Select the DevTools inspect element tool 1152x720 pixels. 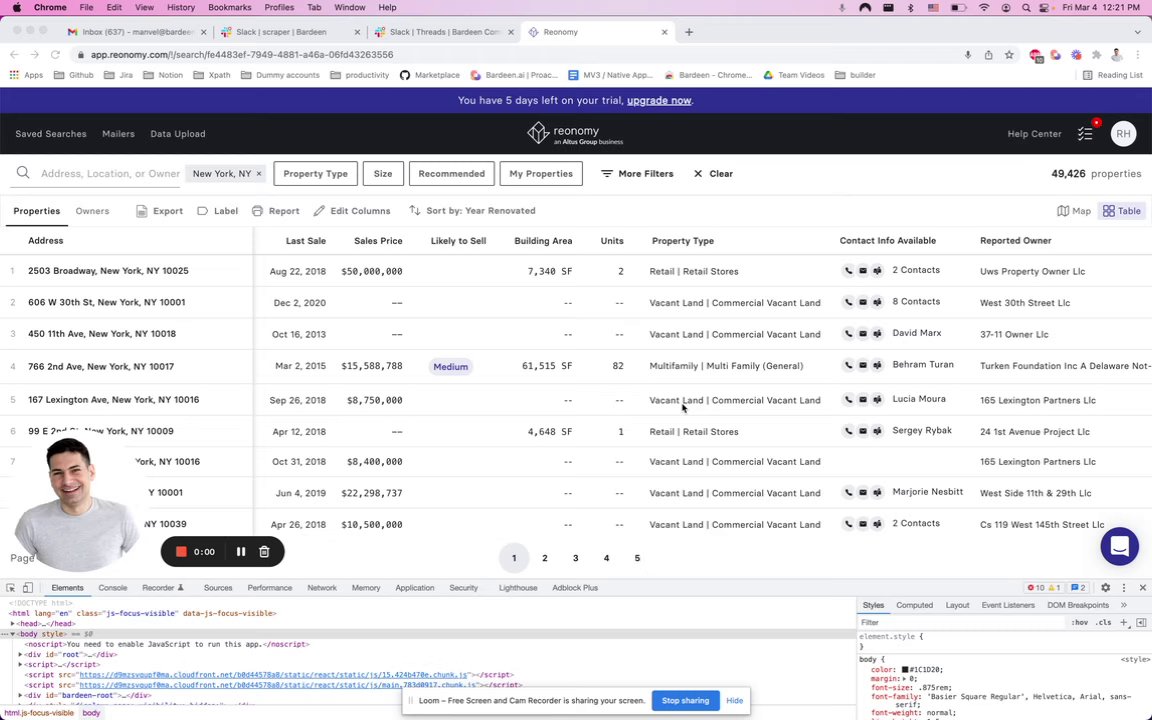10,588
